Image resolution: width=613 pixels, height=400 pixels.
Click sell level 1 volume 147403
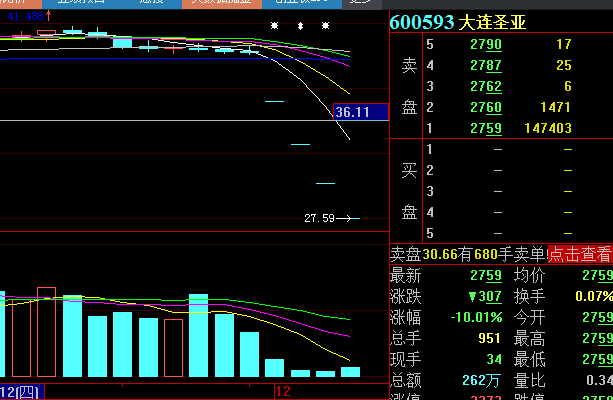548,128
